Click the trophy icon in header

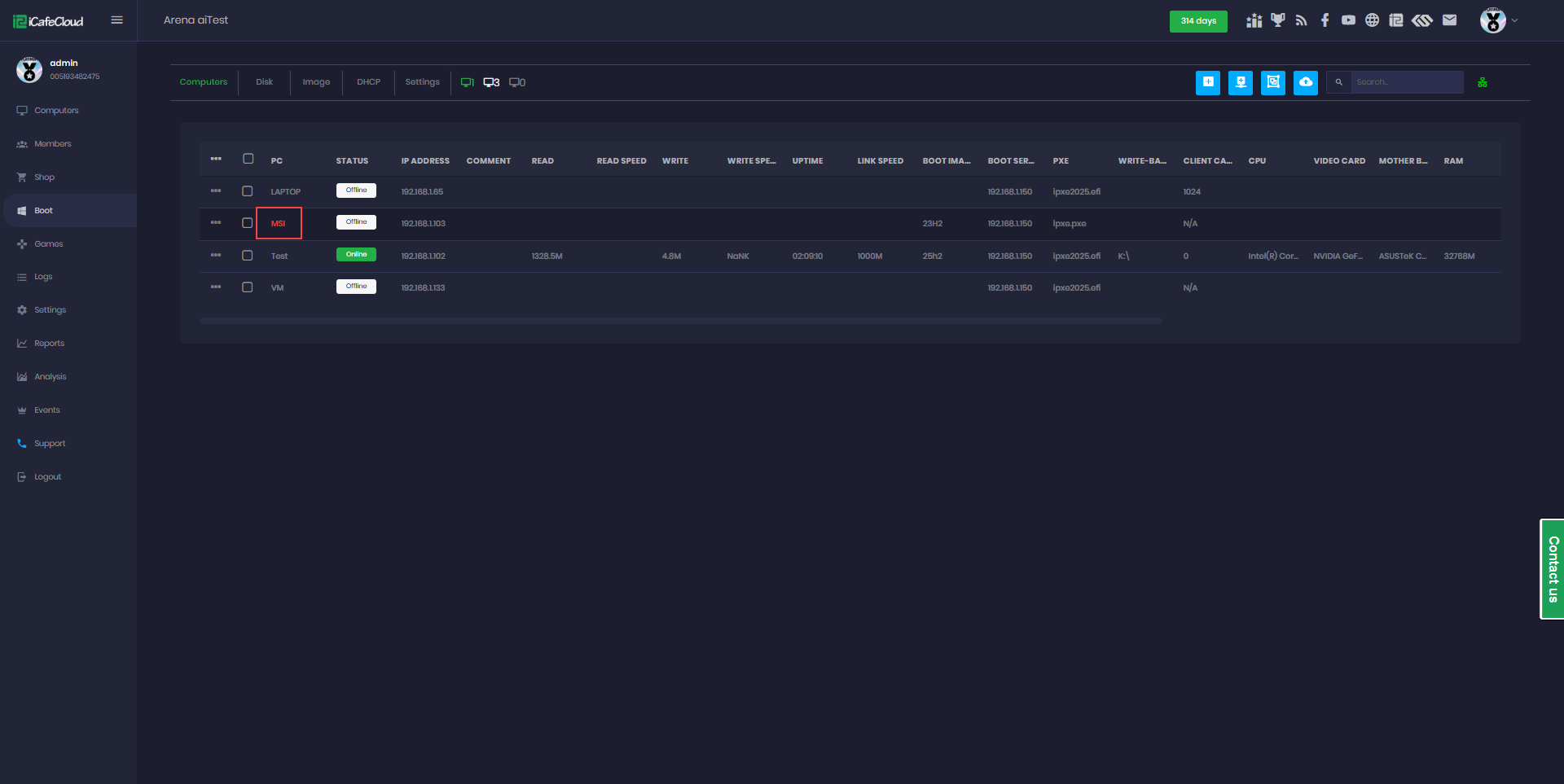click(x=1277, y=20)
